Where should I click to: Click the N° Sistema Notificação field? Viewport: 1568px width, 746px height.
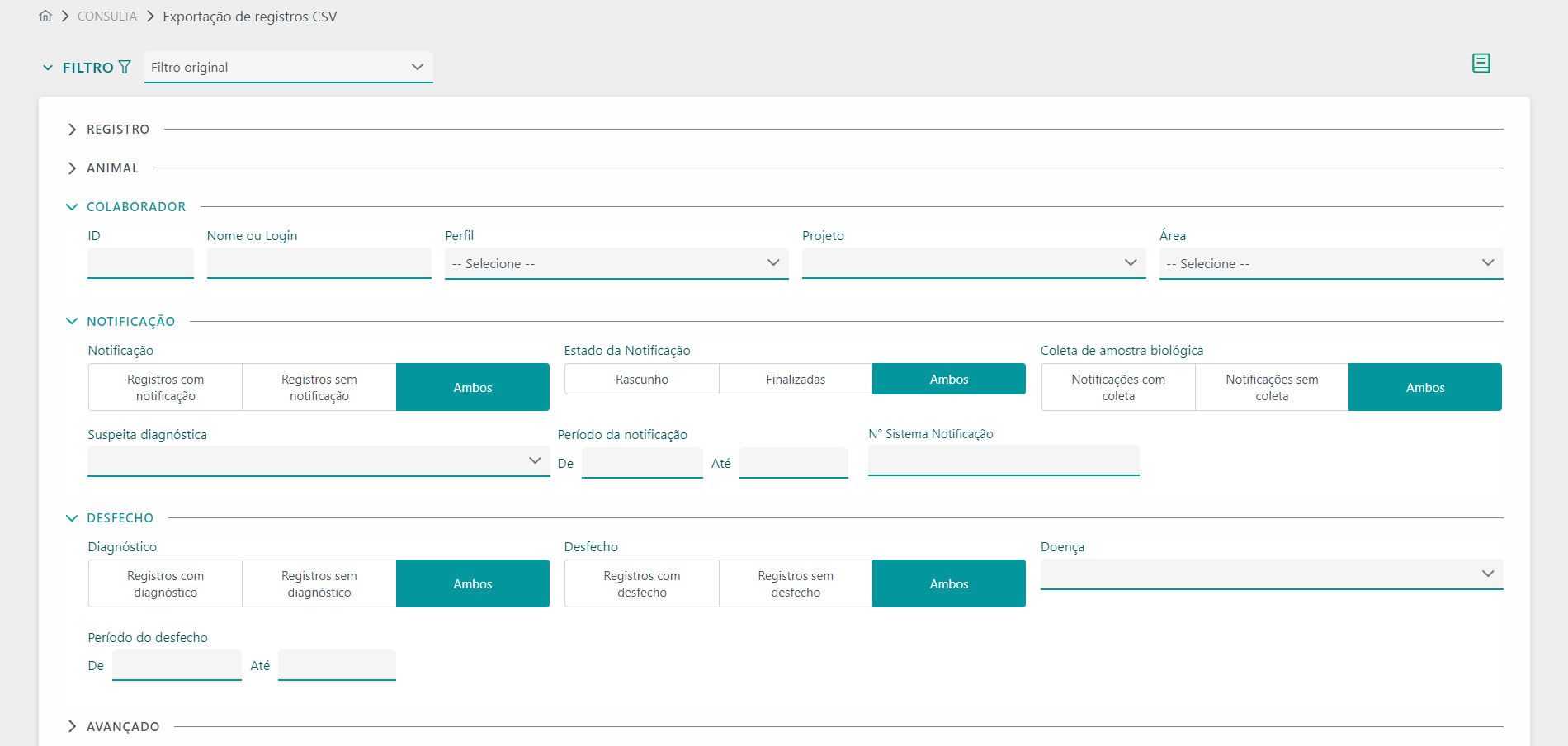(x=1004, y=460)
